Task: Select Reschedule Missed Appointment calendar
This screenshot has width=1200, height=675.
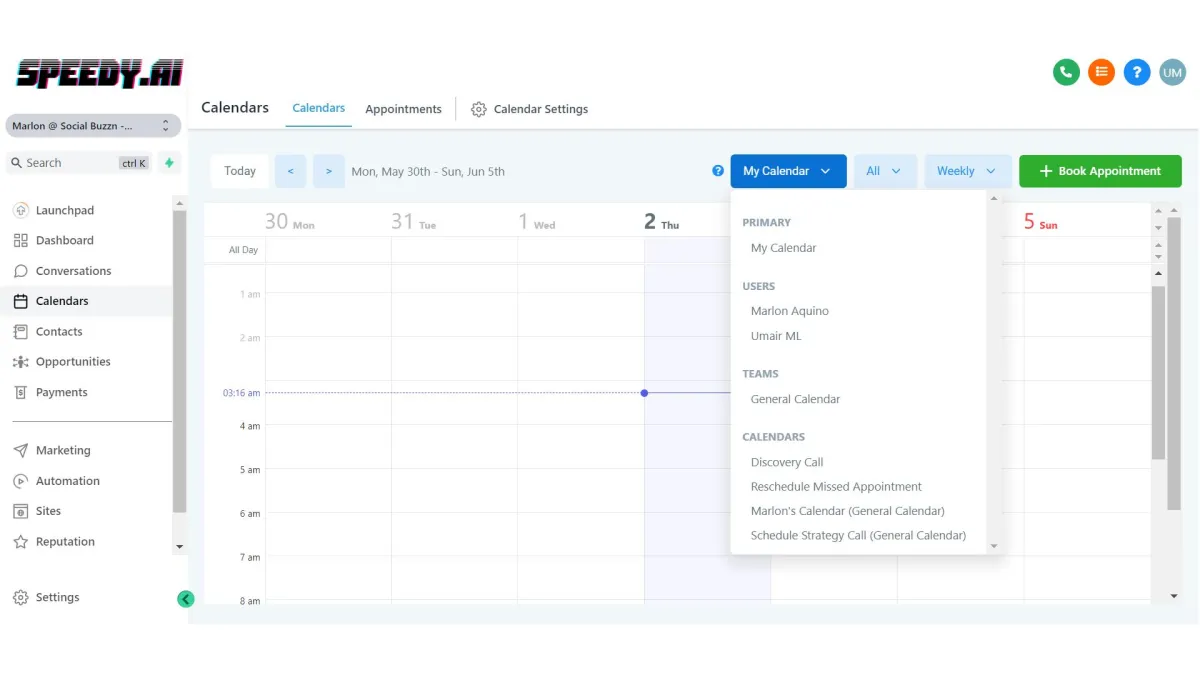Action: coord(836,487)
